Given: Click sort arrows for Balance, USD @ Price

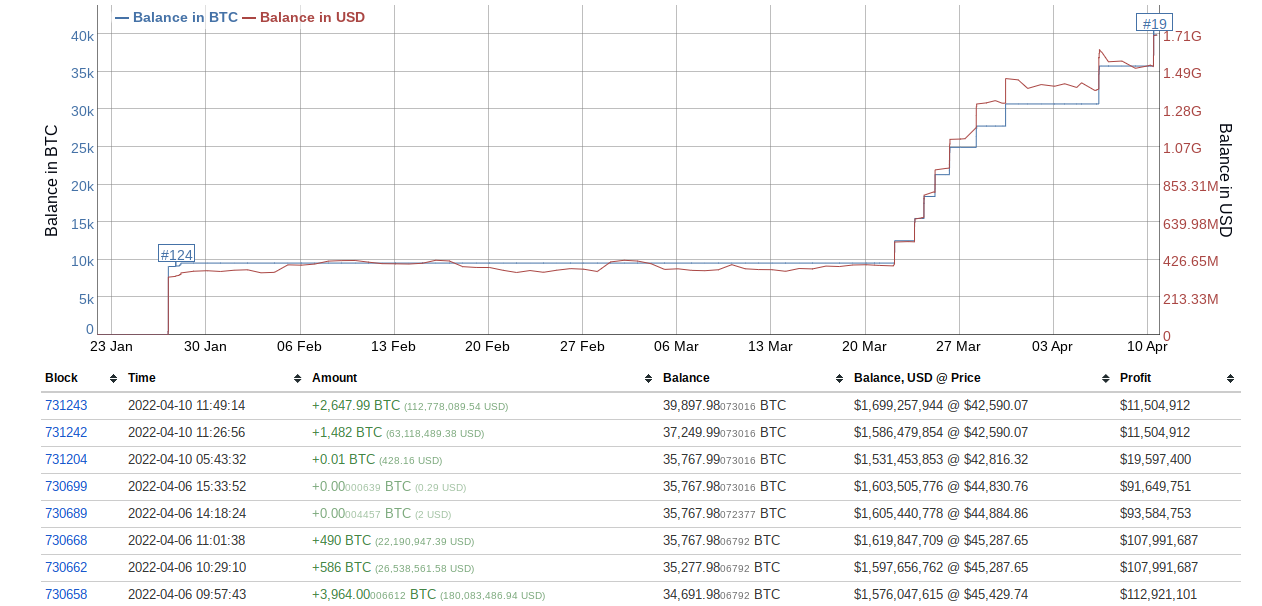Looking at the screenshot, I should tap(1106, 379).
